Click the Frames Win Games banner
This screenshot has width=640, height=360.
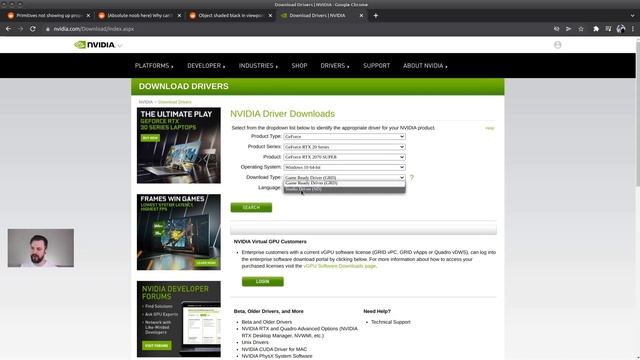pos(179,232)
